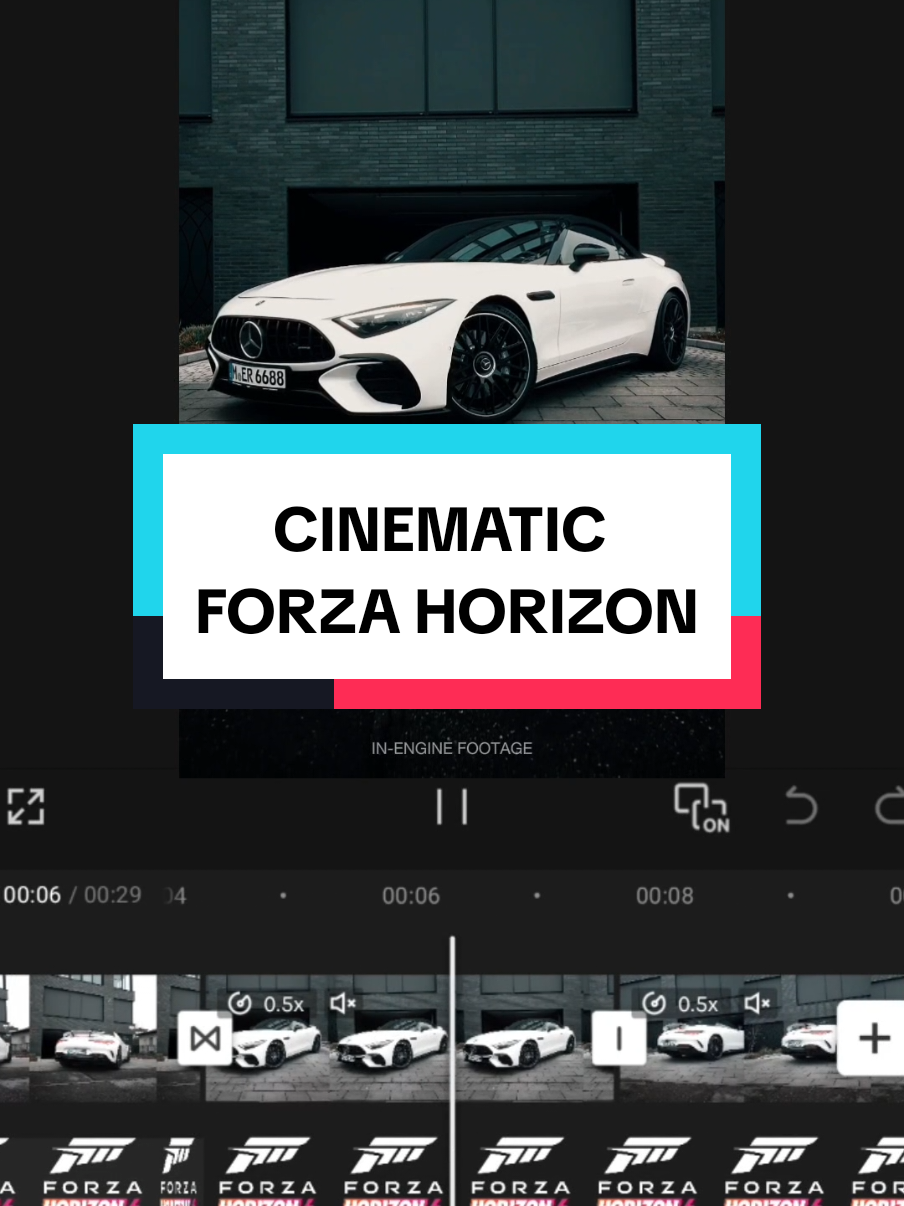Click the 00:06 / 00:29 time readout
This screenshot has height=1206, width=904.
72,894
